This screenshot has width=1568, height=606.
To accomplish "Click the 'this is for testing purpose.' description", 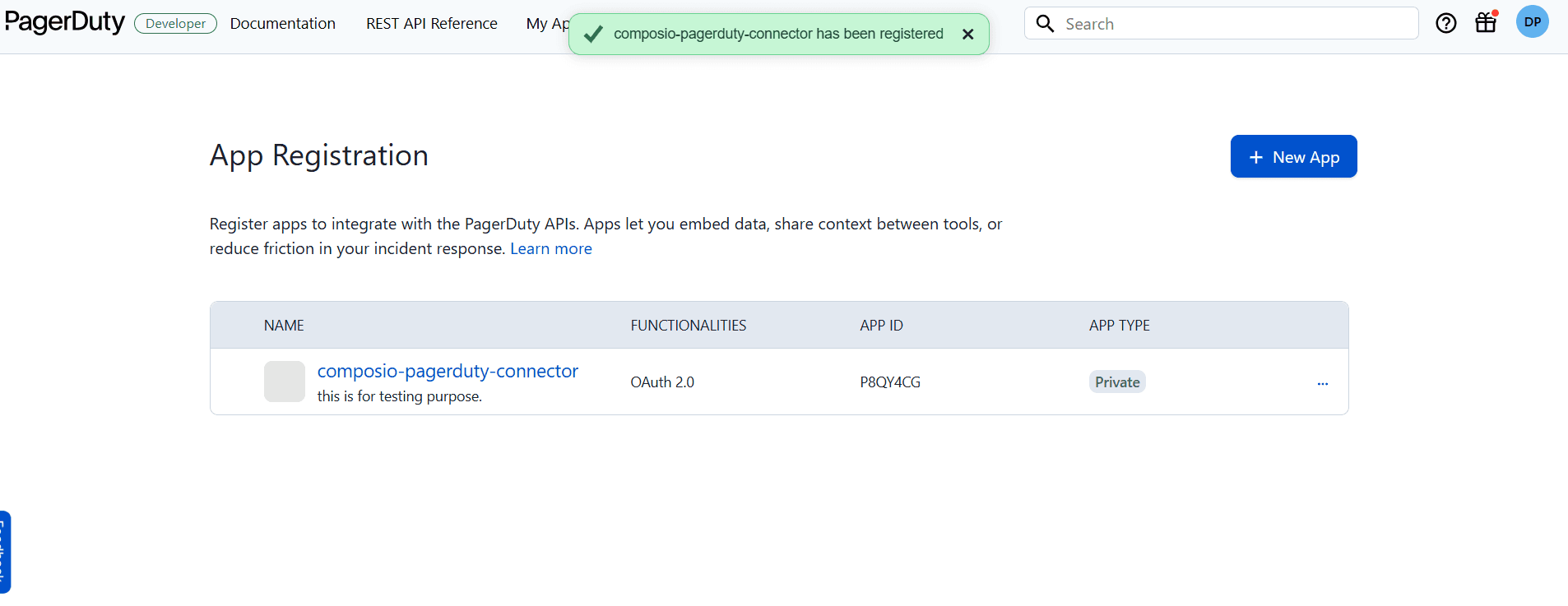I will click(x=400, y=396).
